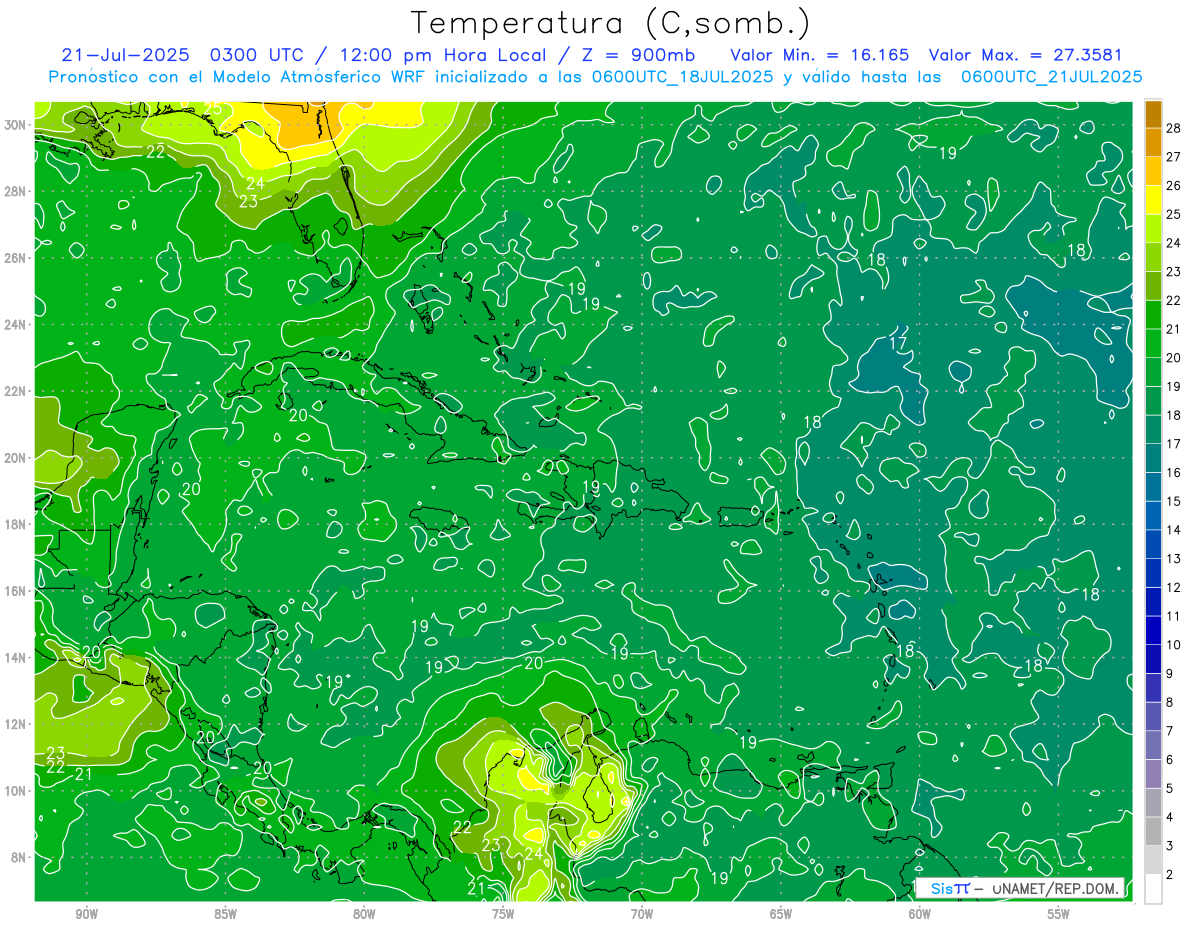Click the 75W longitude axis label
Image resolution: width=1200 pixels, height=927 pixels.
[x=503, y=914]
